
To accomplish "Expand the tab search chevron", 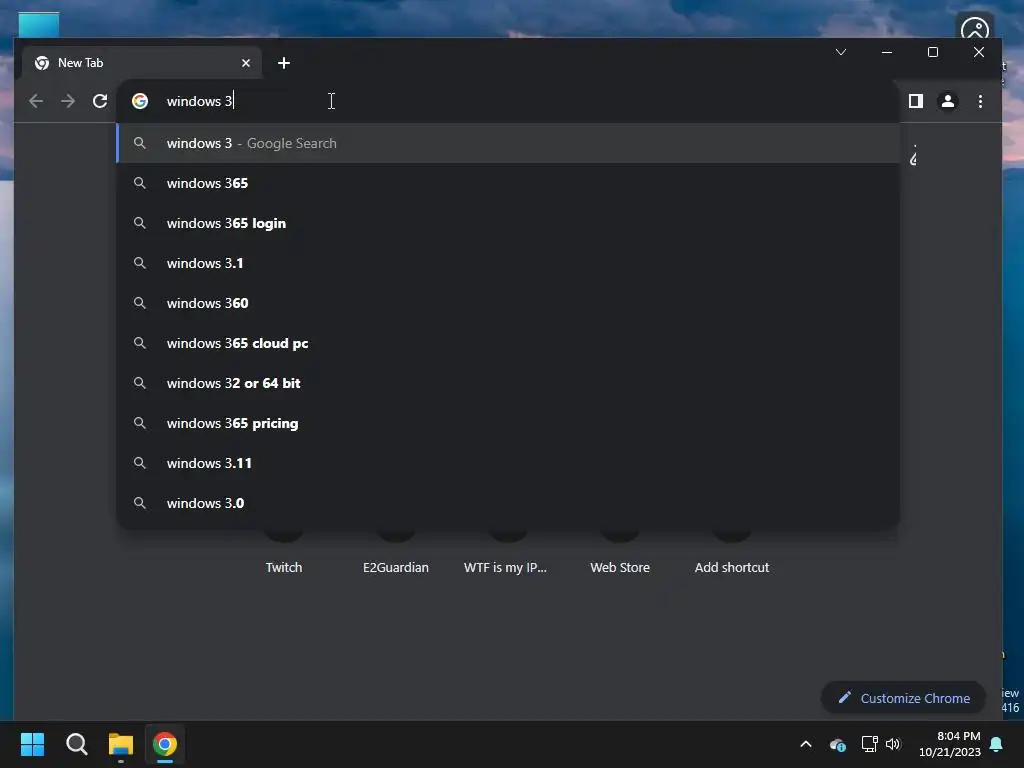I will pos(840,52).
